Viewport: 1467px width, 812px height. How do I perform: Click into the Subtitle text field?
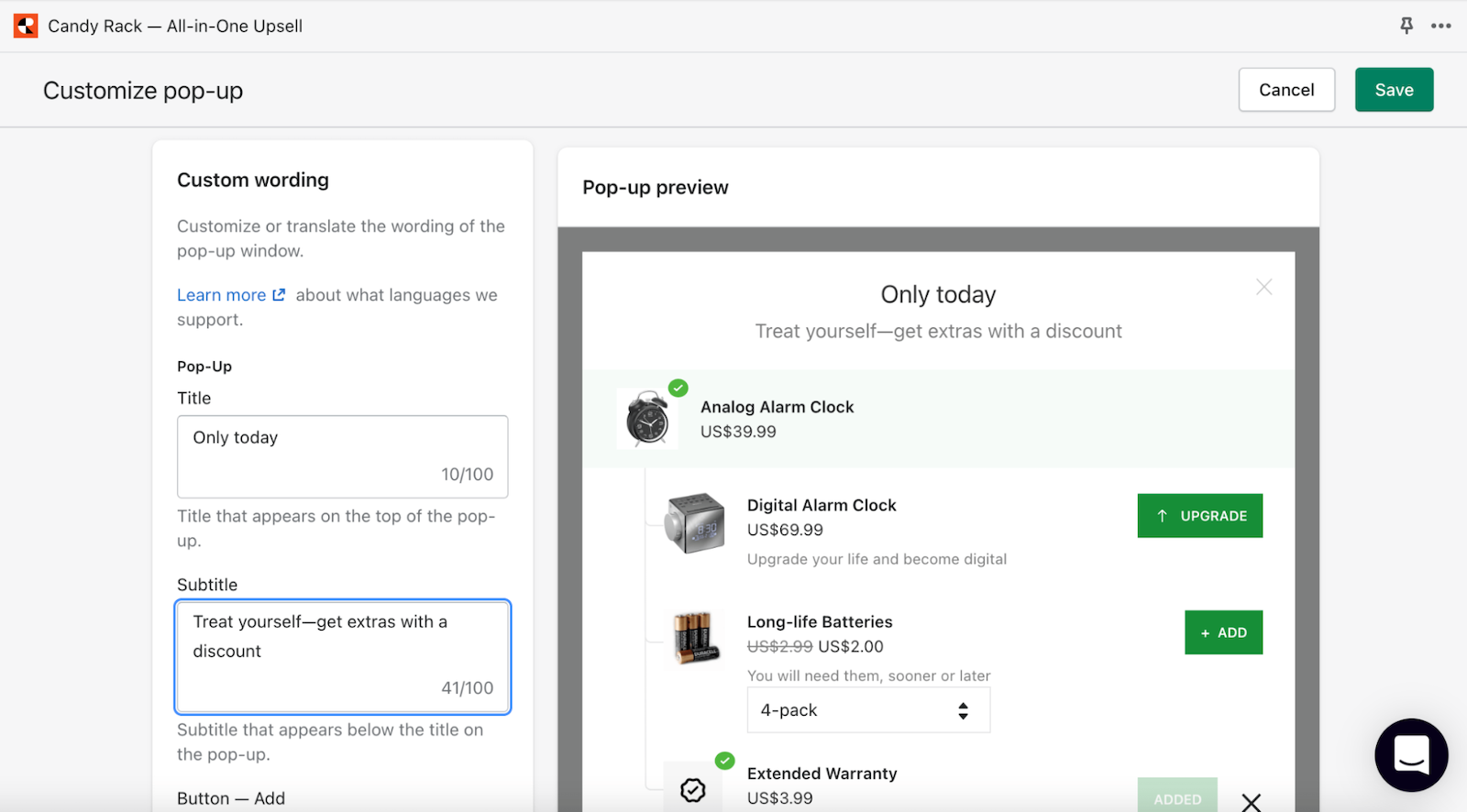point(343,656)
